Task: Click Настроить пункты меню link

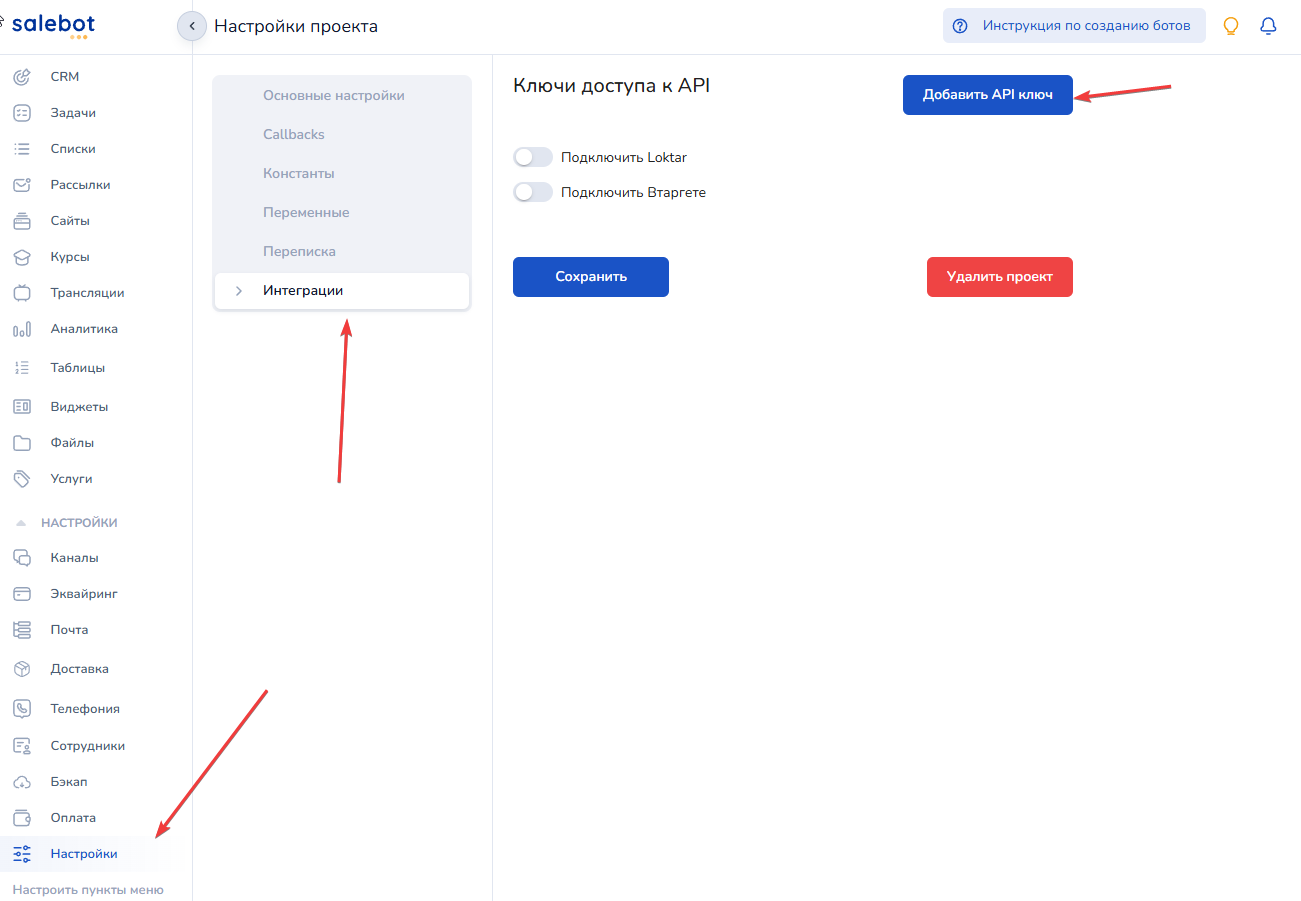Action: (x=88, y=889)
